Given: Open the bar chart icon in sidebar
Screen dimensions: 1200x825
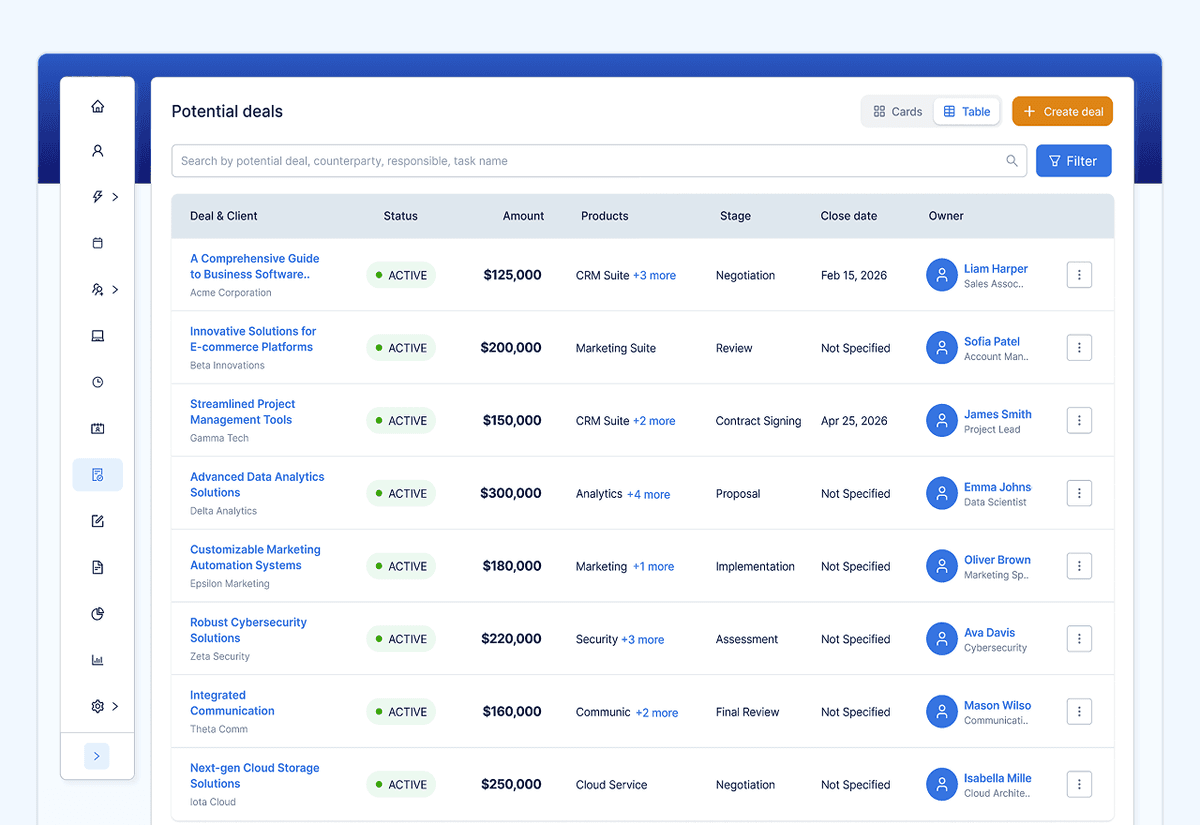Looking at the screenshot, I should [x=97, y=660].
